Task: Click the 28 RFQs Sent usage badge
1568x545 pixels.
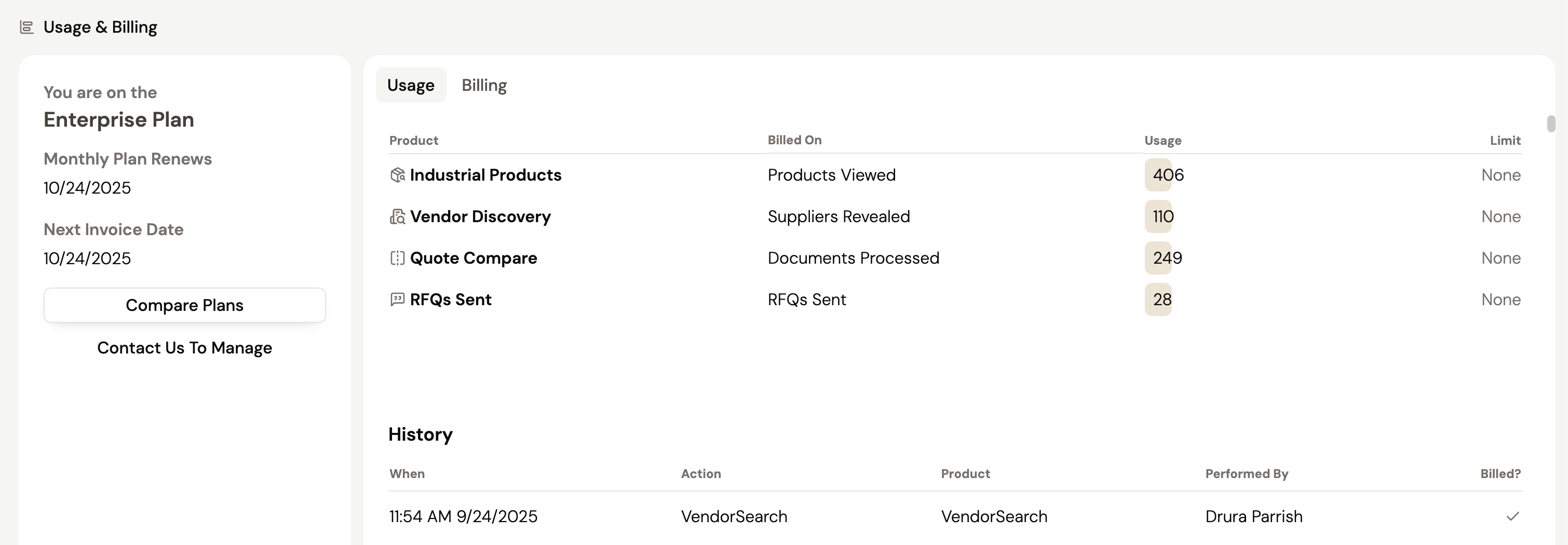Action: [1161, 299]
